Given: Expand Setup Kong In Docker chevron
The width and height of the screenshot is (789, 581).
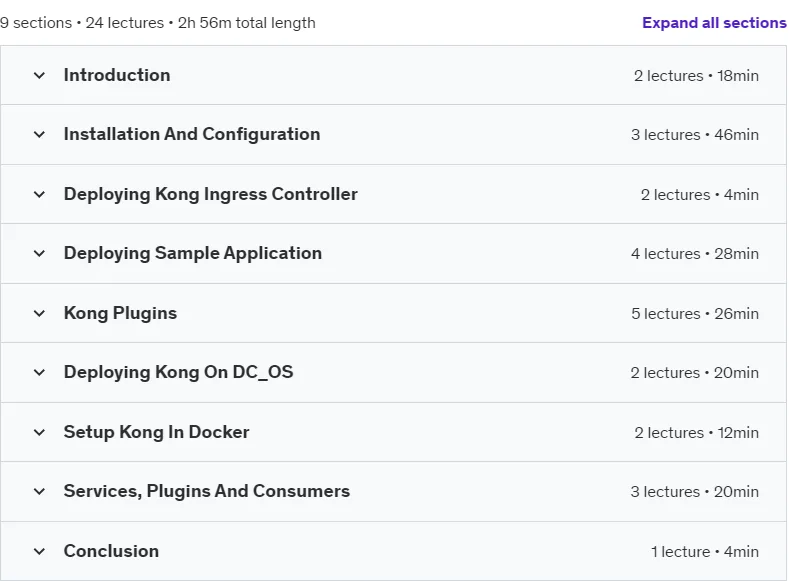Looking at the screenshot, I should click(x=39, y=432).
